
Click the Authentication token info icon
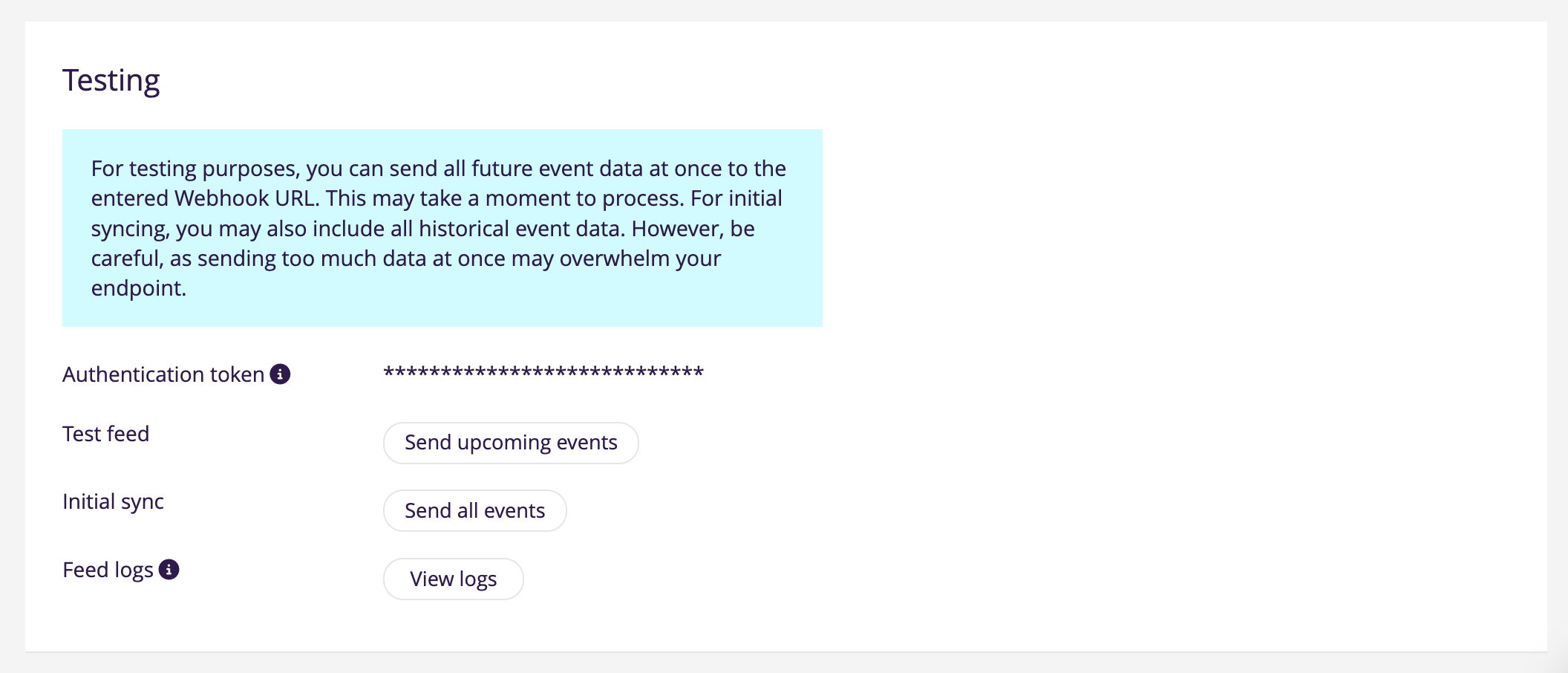280,374
